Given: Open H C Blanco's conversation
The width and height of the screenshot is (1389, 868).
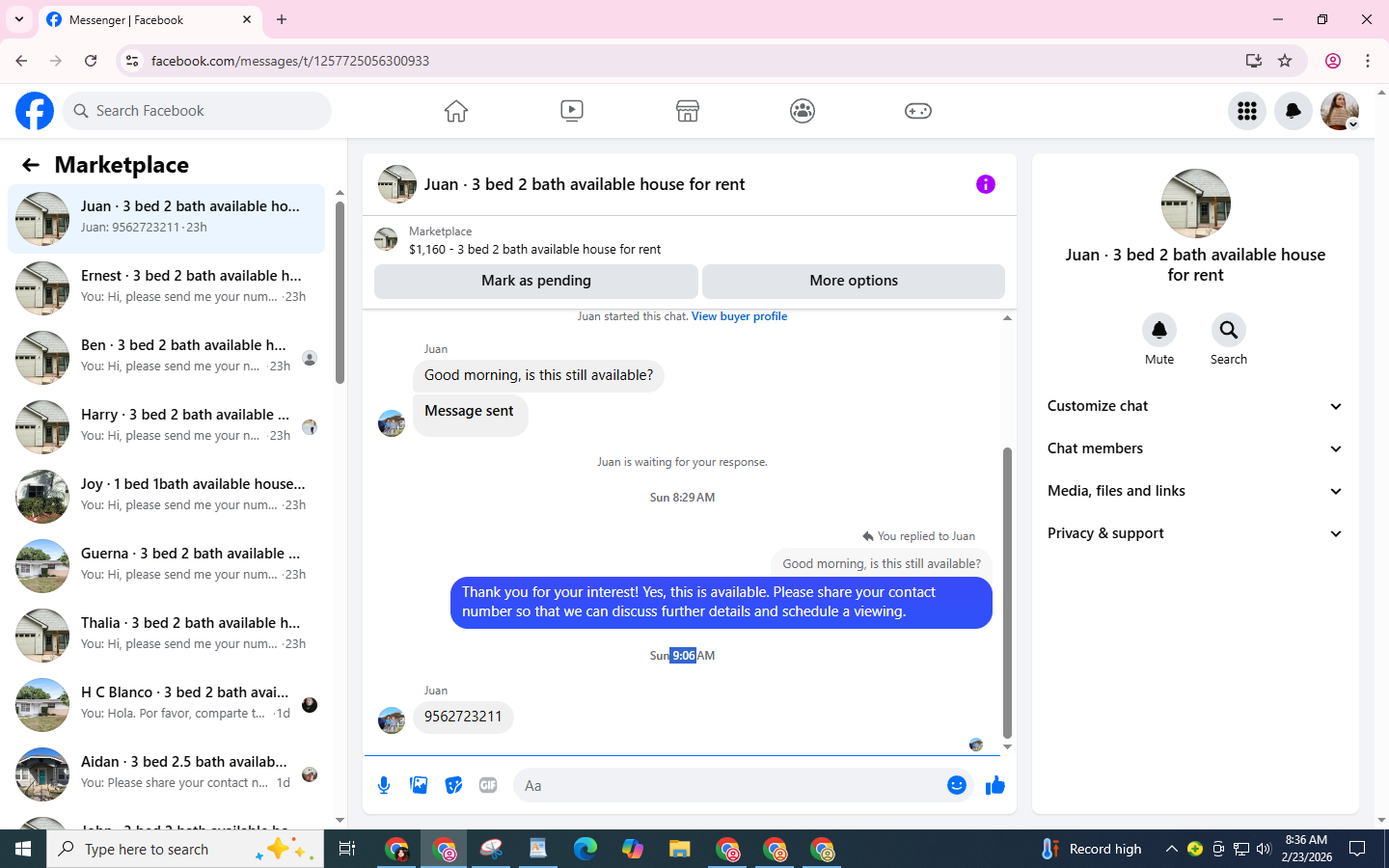Looking at the screenshot, I should coord(166,705).
